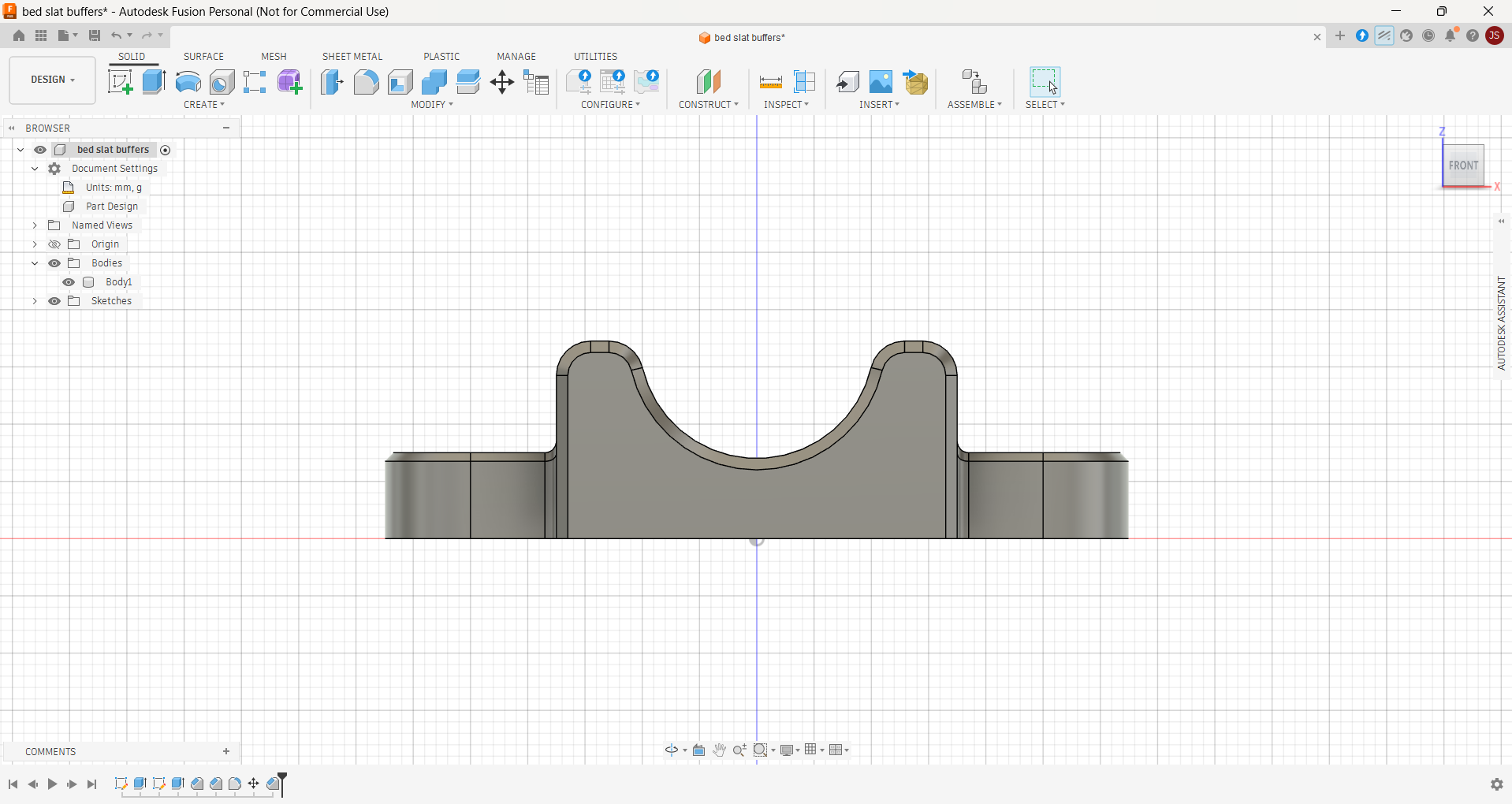1512x804 pixels.
Task: Open the Change Parameters table
Action: click(x=536, y=82)
